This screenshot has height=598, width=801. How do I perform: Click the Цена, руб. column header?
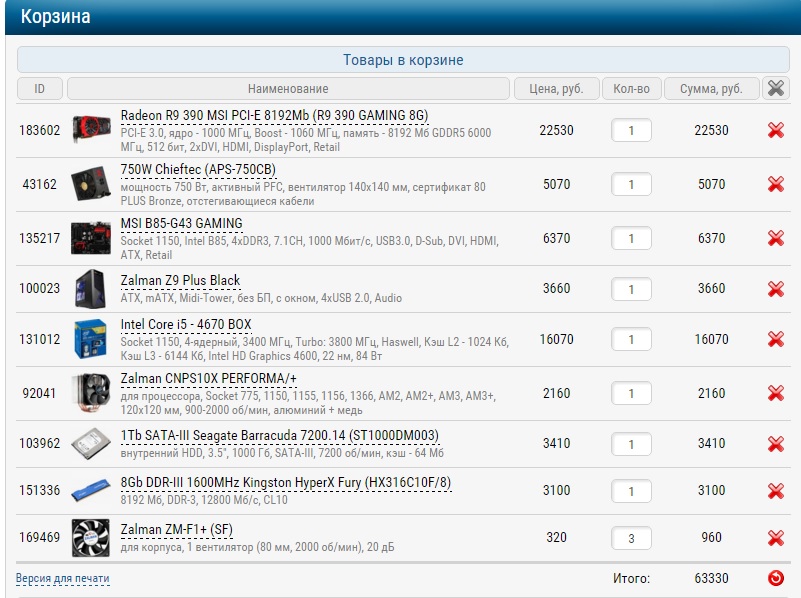click(x=556, y=89)
